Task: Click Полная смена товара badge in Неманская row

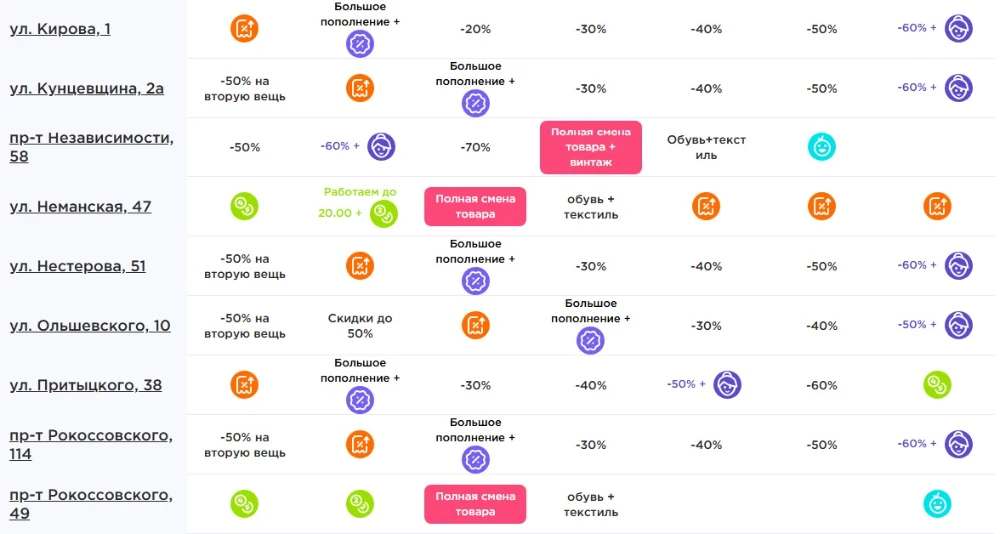Action: [475, 207]
